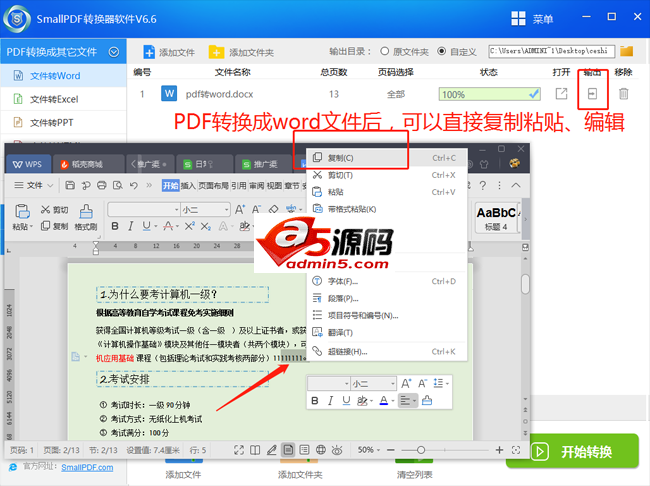This screenshot has height=486, width=650.
Task: Click strikethrough A icon in ribbon
Action: (168, 226)
